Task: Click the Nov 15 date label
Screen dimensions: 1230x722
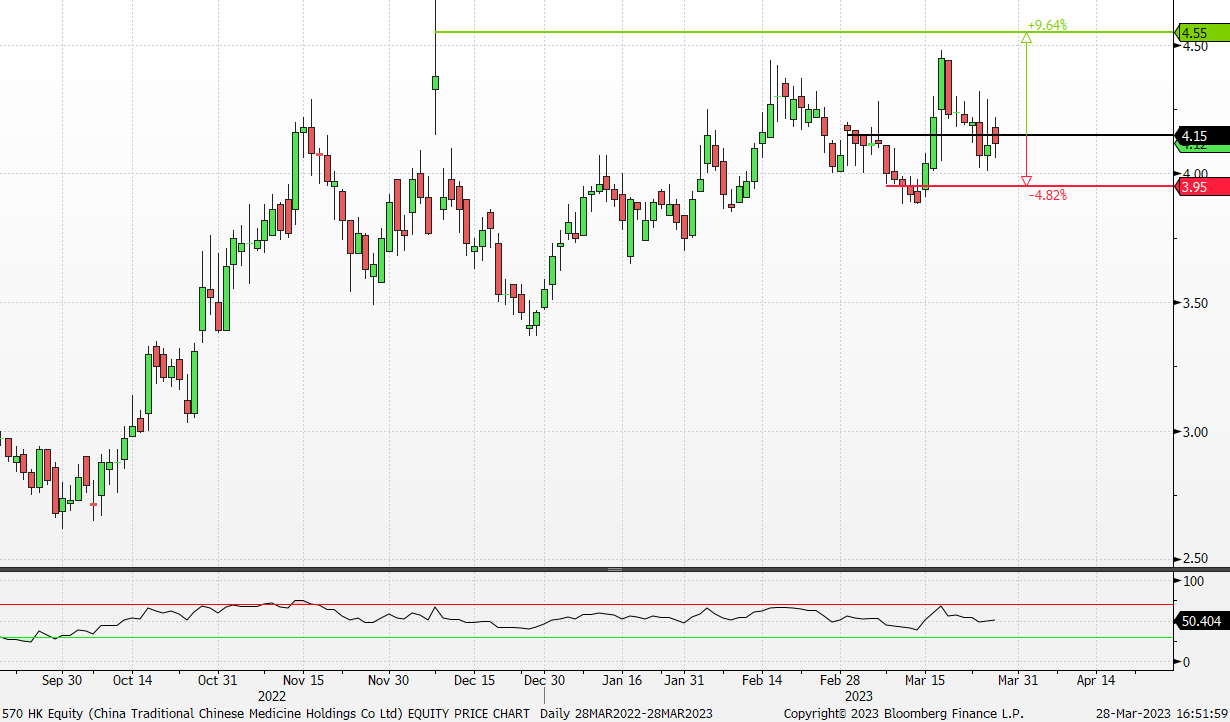Action: tap(302, 681)
